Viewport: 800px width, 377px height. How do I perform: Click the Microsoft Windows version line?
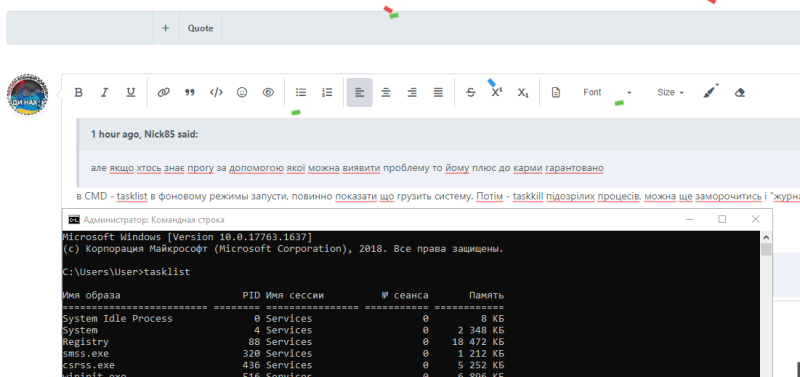click(x=187, y=237)
